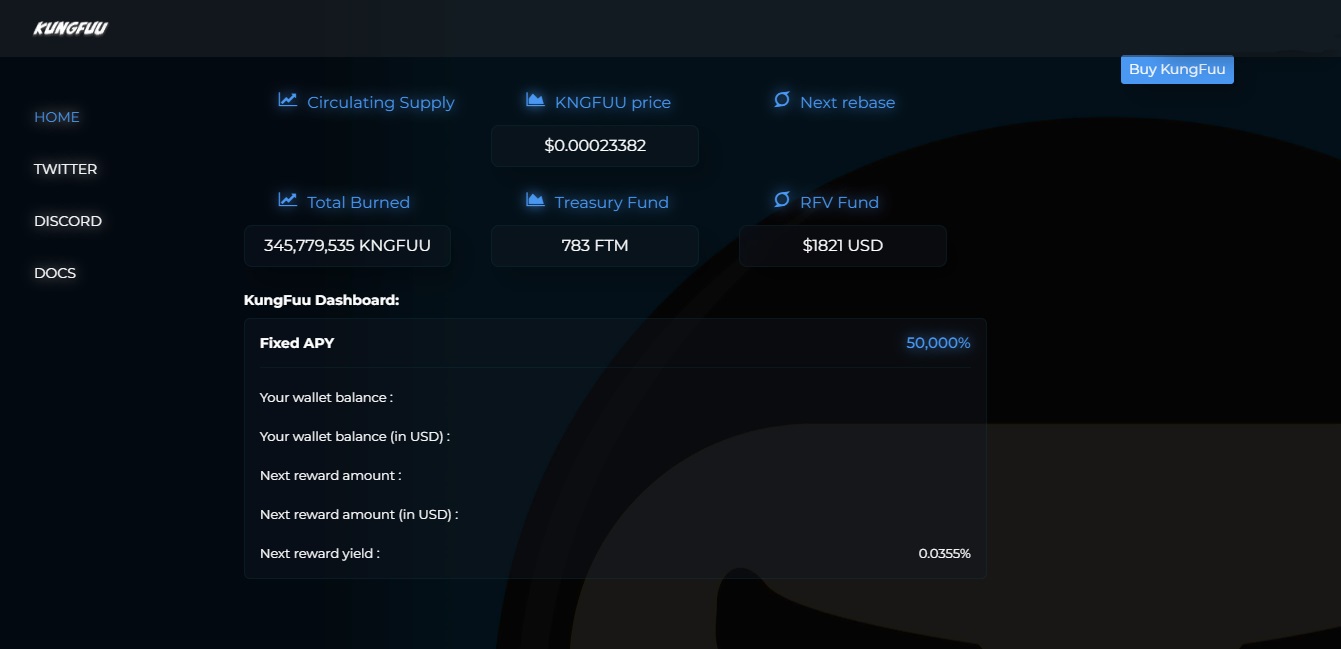Click the 'Next reward amount :' row

615,475
